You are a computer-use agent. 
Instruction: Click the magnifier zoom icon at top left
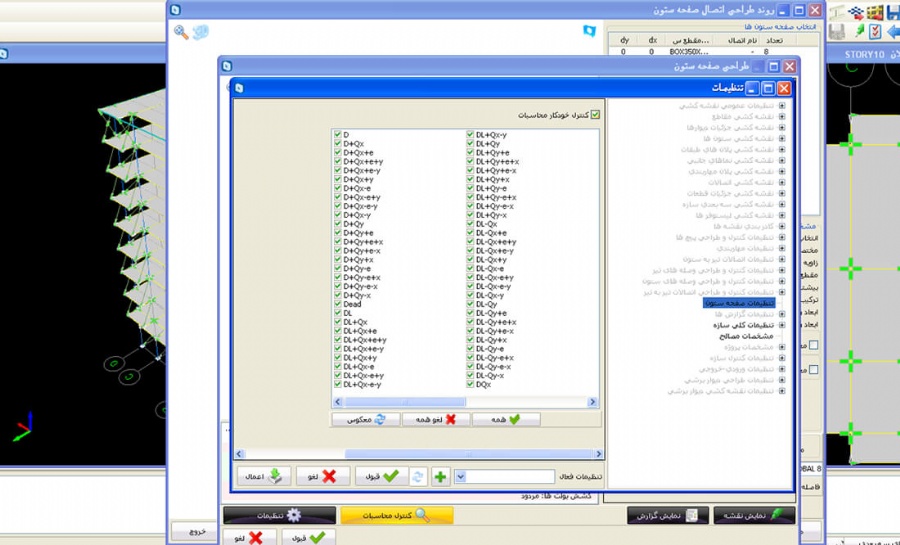pos(181,32)
